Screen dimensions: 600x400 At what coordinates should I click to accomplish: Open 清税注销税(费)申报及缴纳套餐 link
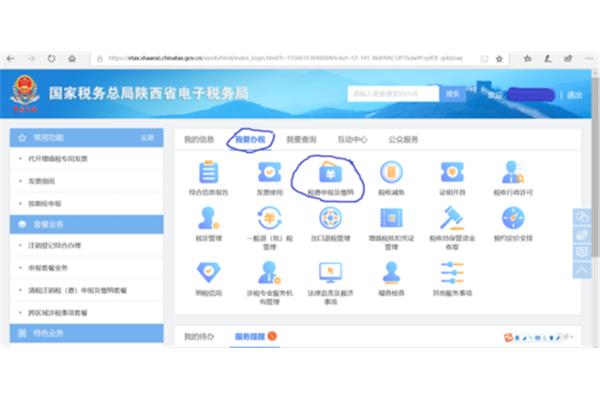pos(77,290)
